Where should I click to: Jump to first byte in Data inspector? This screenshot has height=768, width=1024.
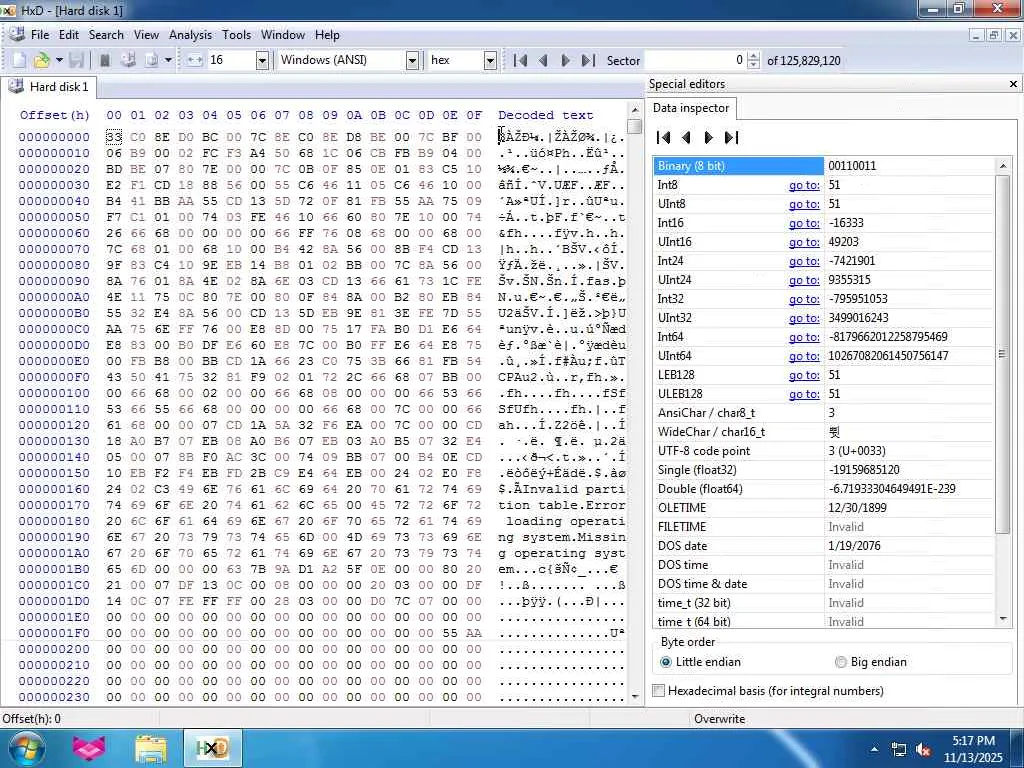pyautogui.click(x=664, y=137)
